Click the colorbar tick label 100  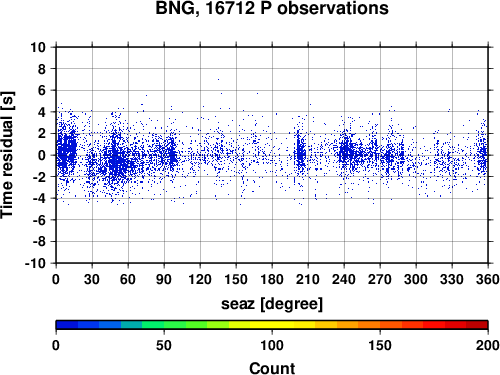coord(272,345)
